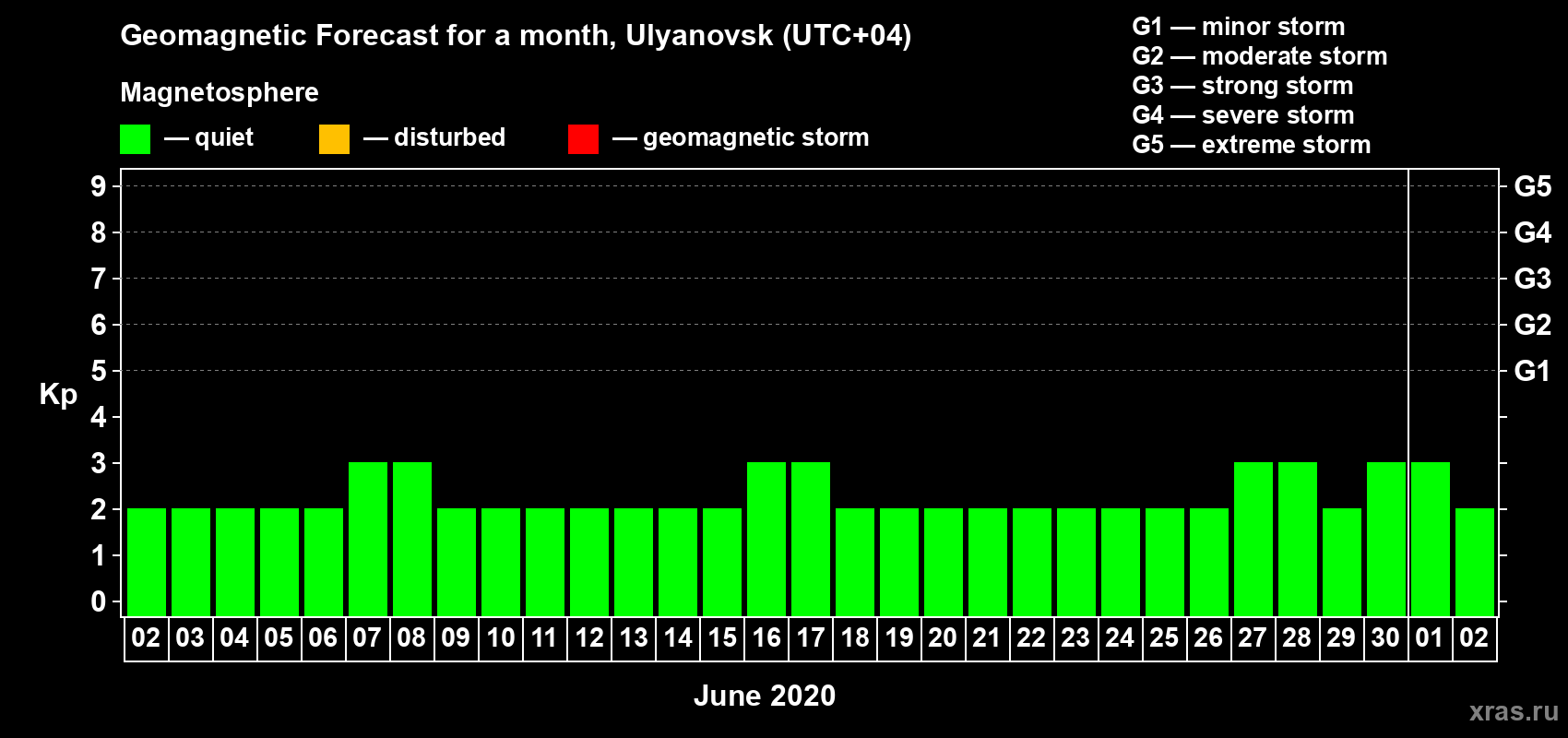The image size is (1568, 738).
Task: Click the 'June 2020' label
Action: click(765, 696)
